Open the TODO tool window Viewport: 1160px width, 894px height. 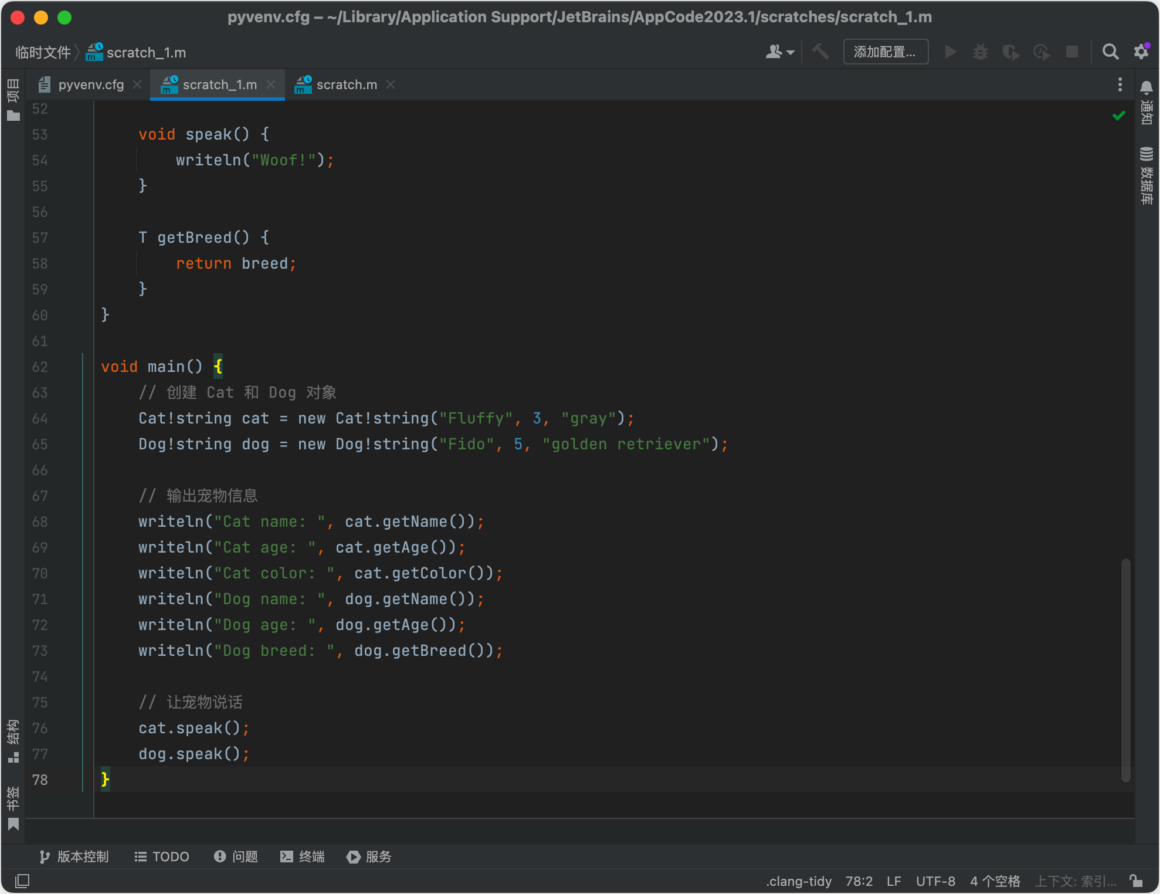coord(162,856)
